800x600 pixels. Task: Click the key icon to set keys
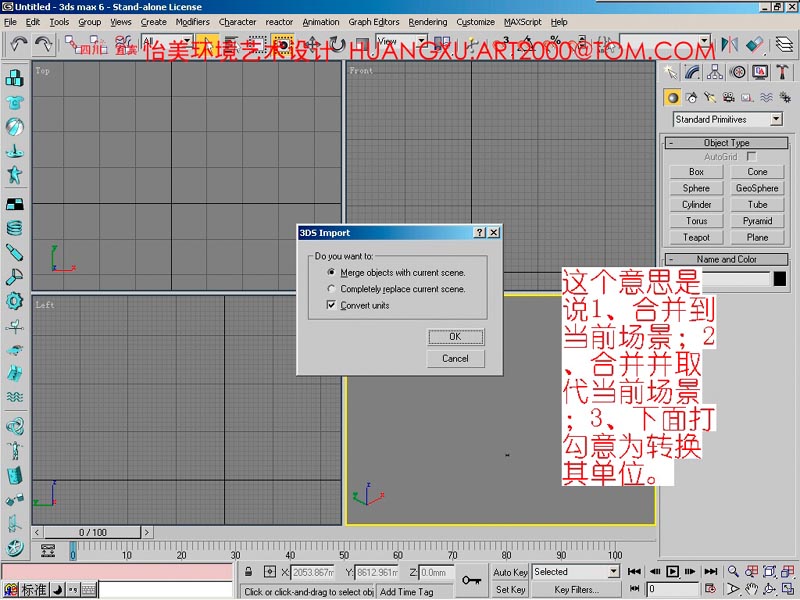pos(471,580)
